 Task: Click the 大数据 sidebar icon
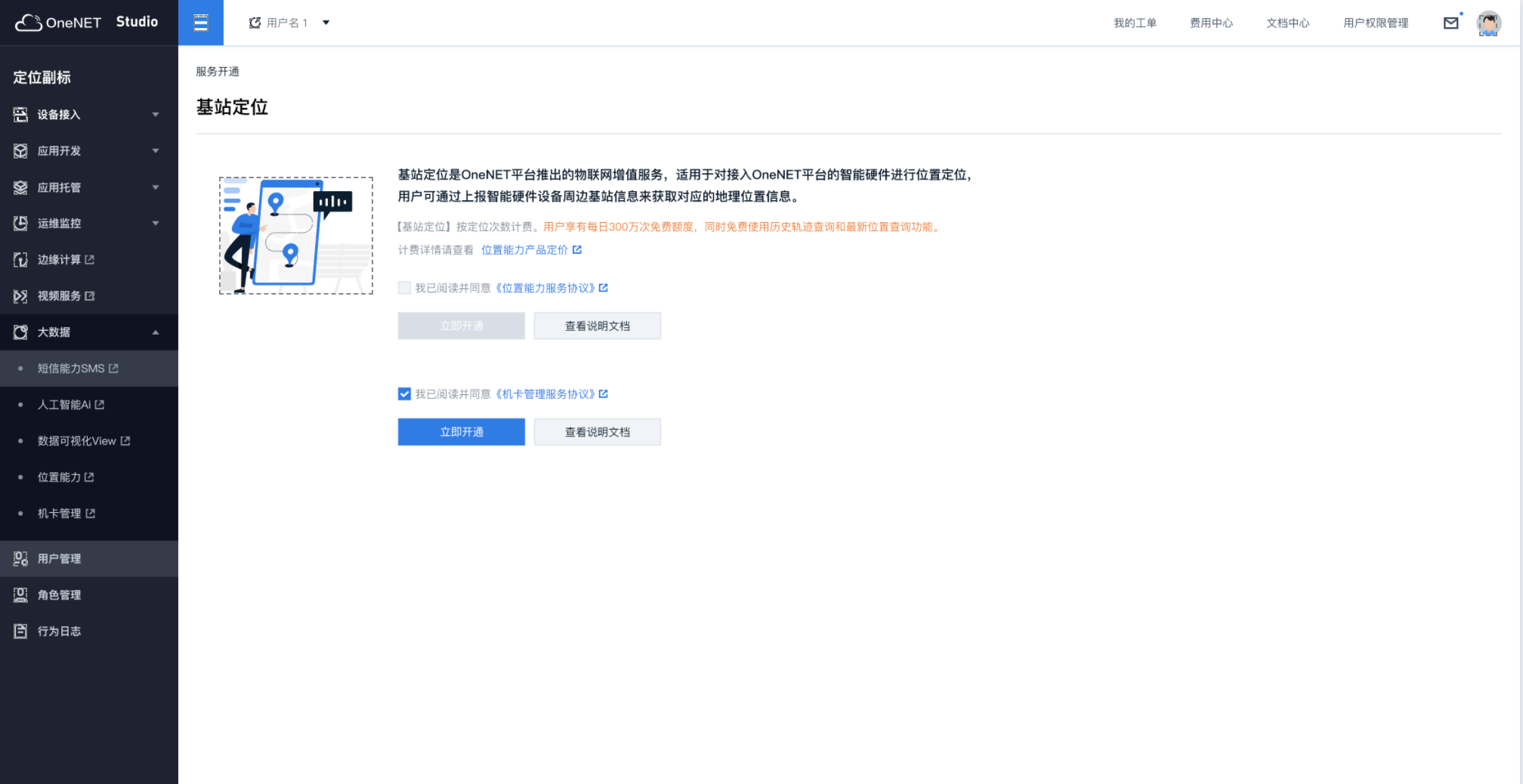tap(20, 332)
